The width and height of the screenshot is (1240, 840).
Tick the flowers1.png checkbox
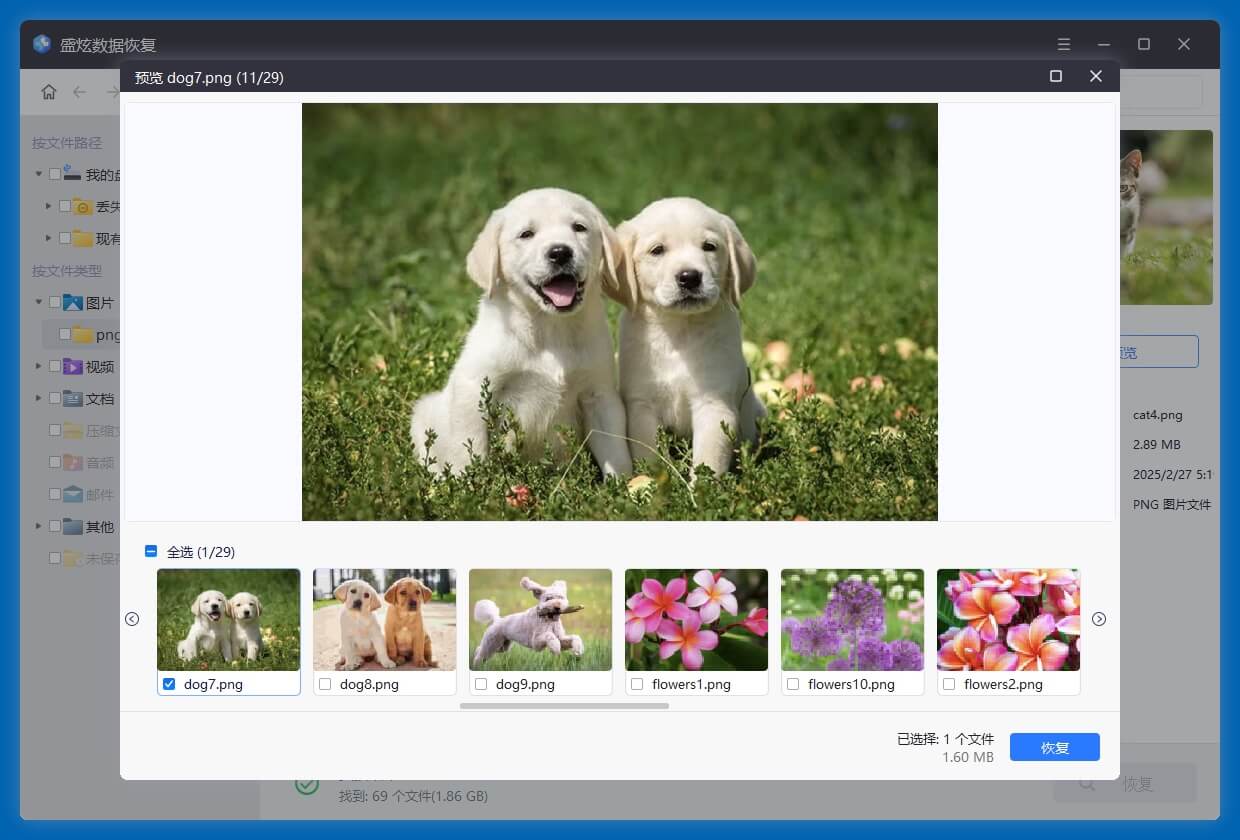click(x=637, y=684)
